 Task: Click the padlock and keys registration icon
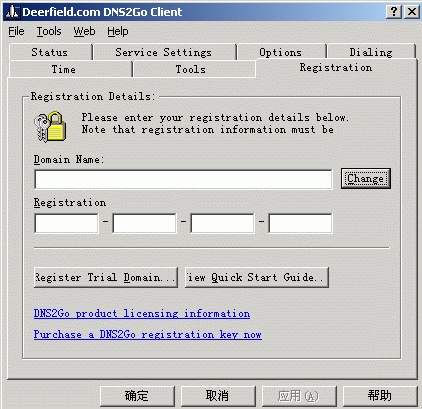[x=50, y=127]
